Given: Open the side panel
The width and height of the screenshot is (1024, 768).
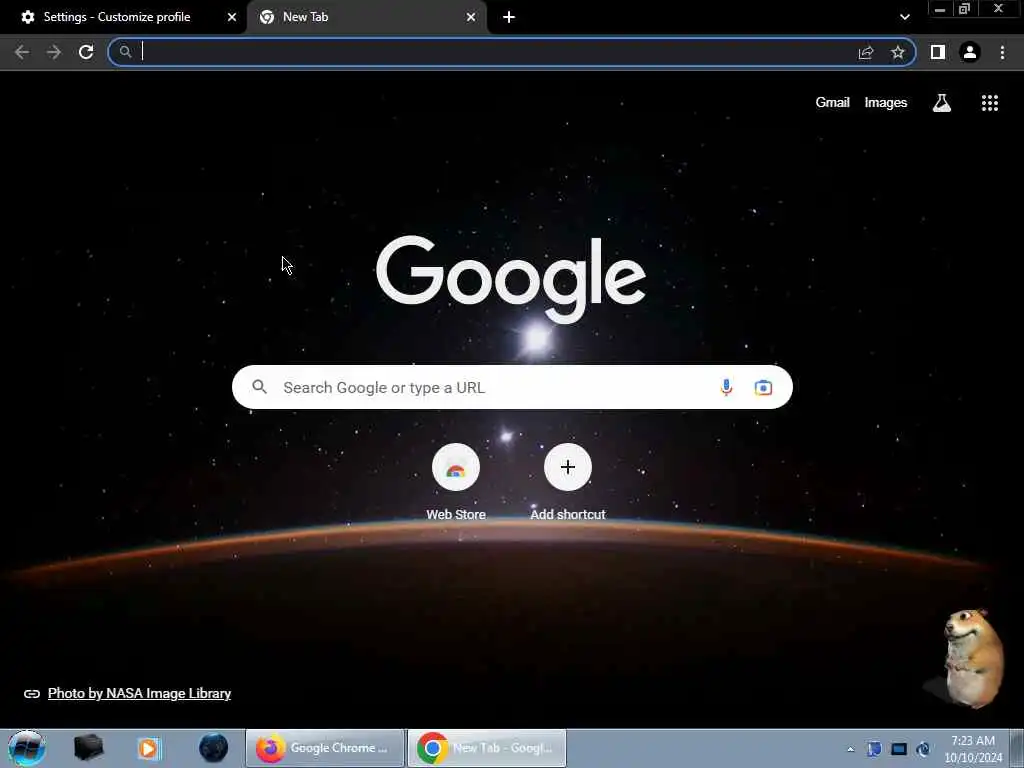Looking at the screenshot, I should tap(938, 52).
